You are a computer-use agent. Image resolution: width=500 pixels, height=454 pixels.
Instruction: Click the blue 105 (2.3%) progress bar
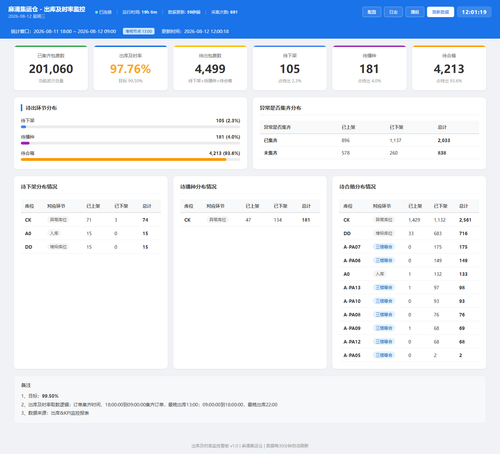click(x=24, y=127)
